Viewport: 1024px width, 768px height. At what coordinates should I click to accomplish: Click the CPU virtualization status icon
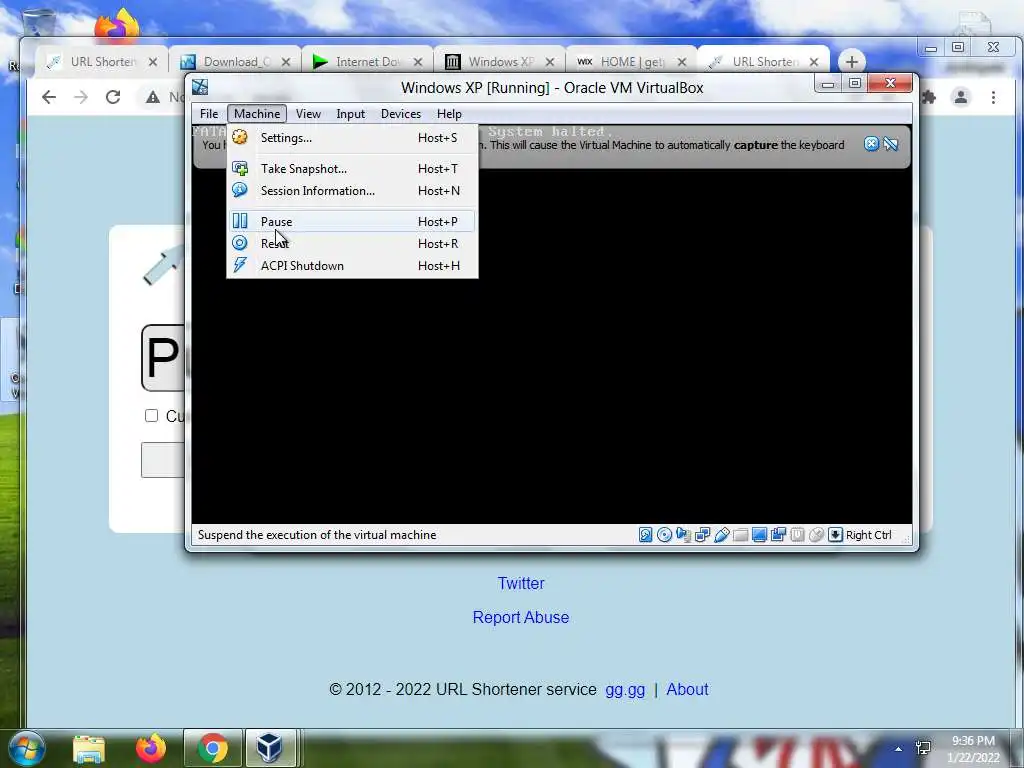click(797, 535)
